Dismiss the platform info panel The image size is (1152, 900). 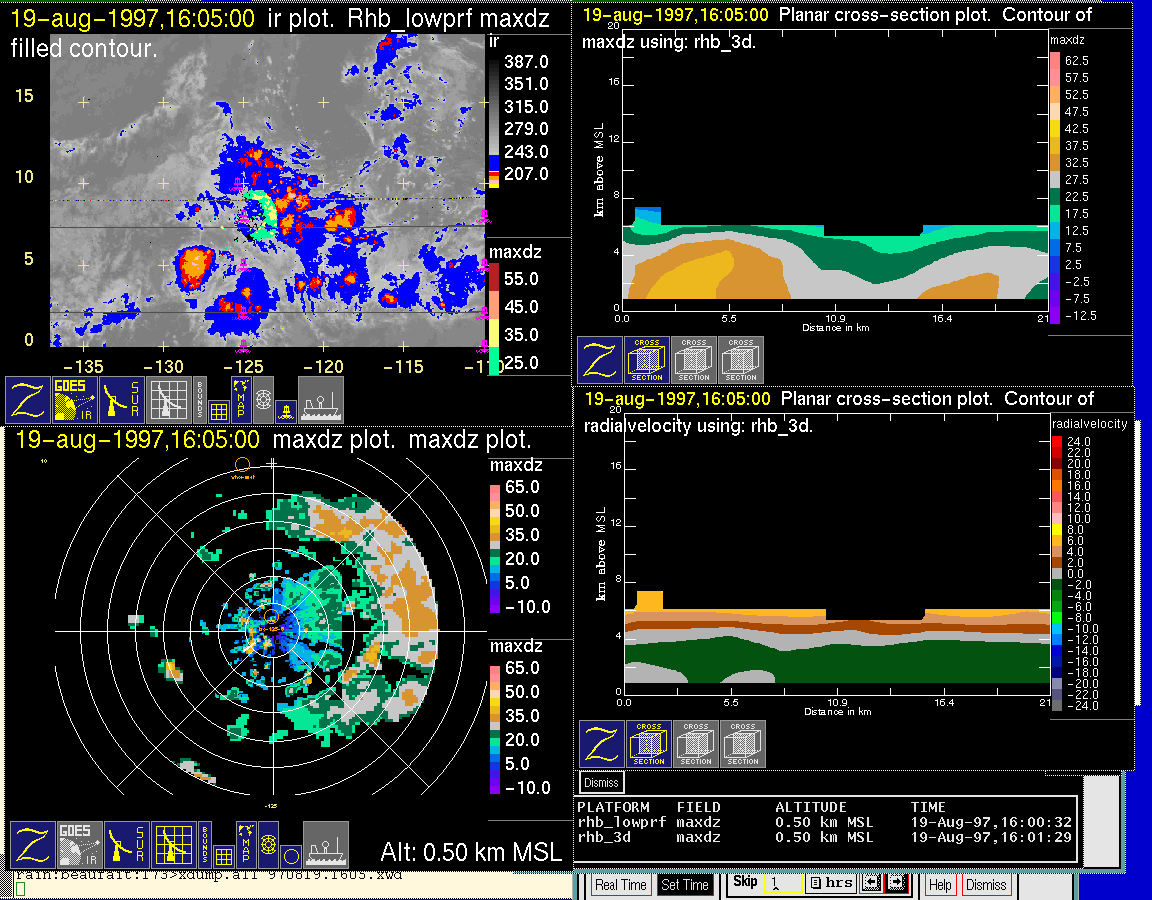pos(602,782)
